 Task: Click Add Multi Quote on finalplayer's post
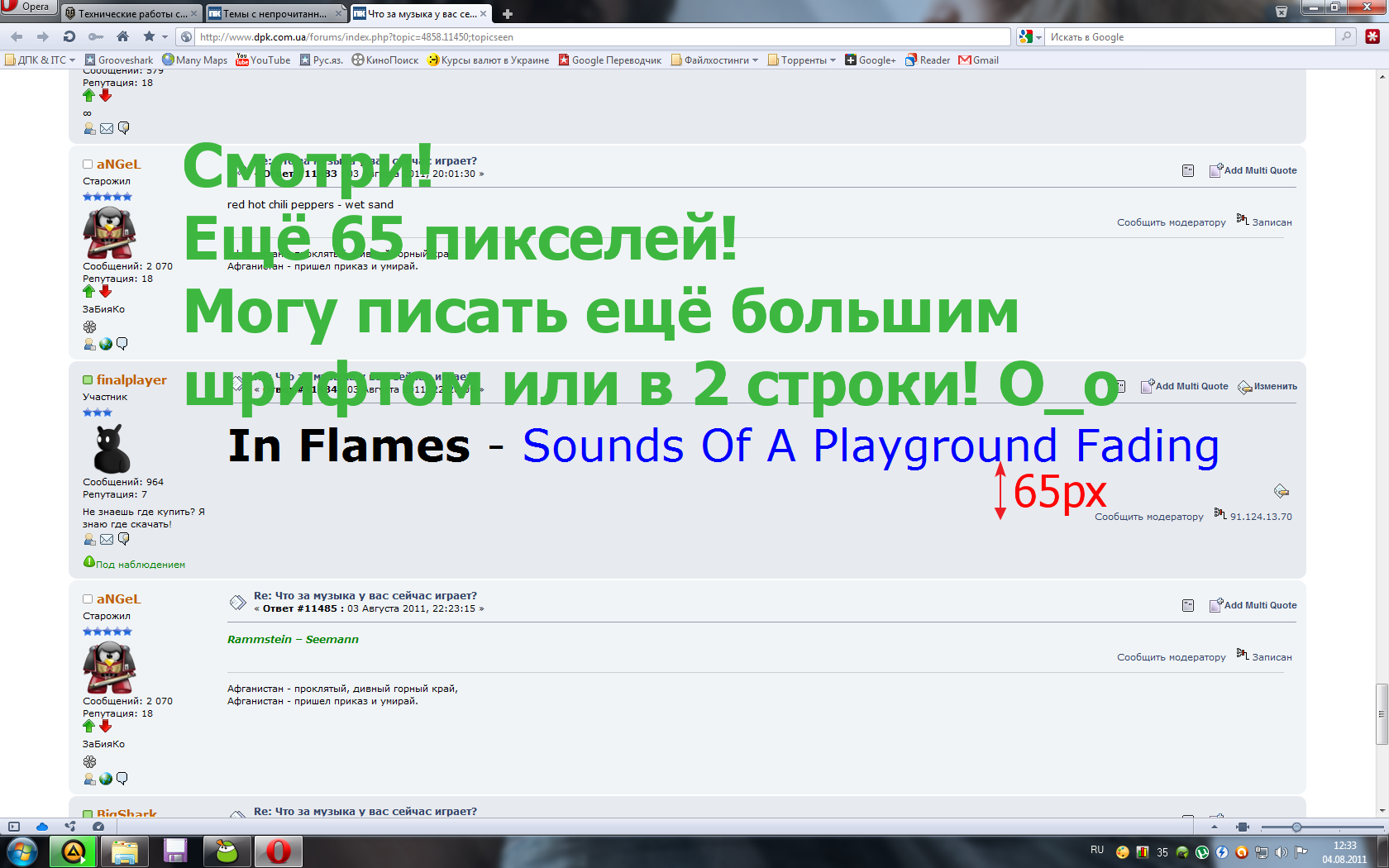coord(1185,386)
